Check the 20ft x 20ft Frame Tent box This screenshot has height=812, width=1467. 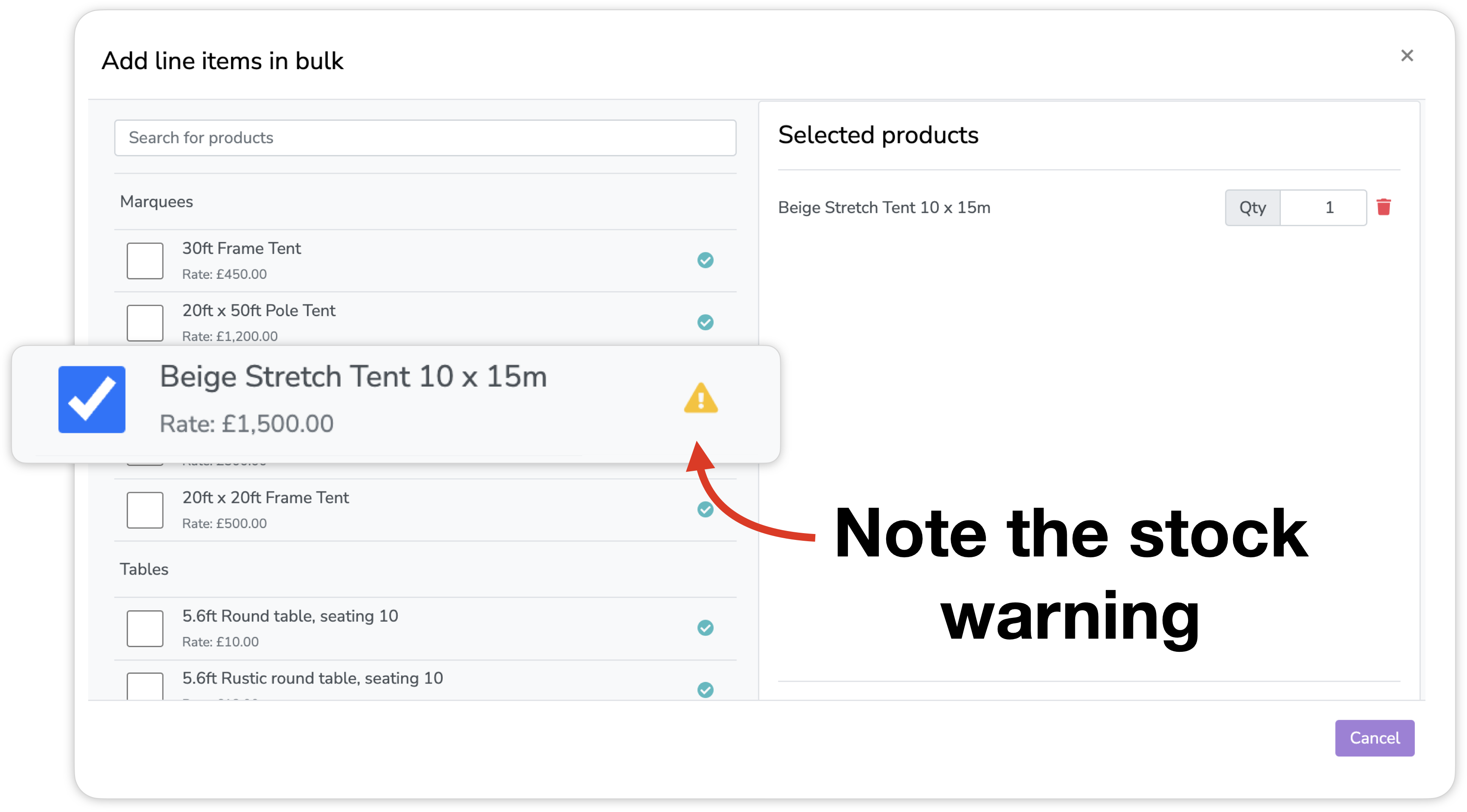tap(145, 510)
